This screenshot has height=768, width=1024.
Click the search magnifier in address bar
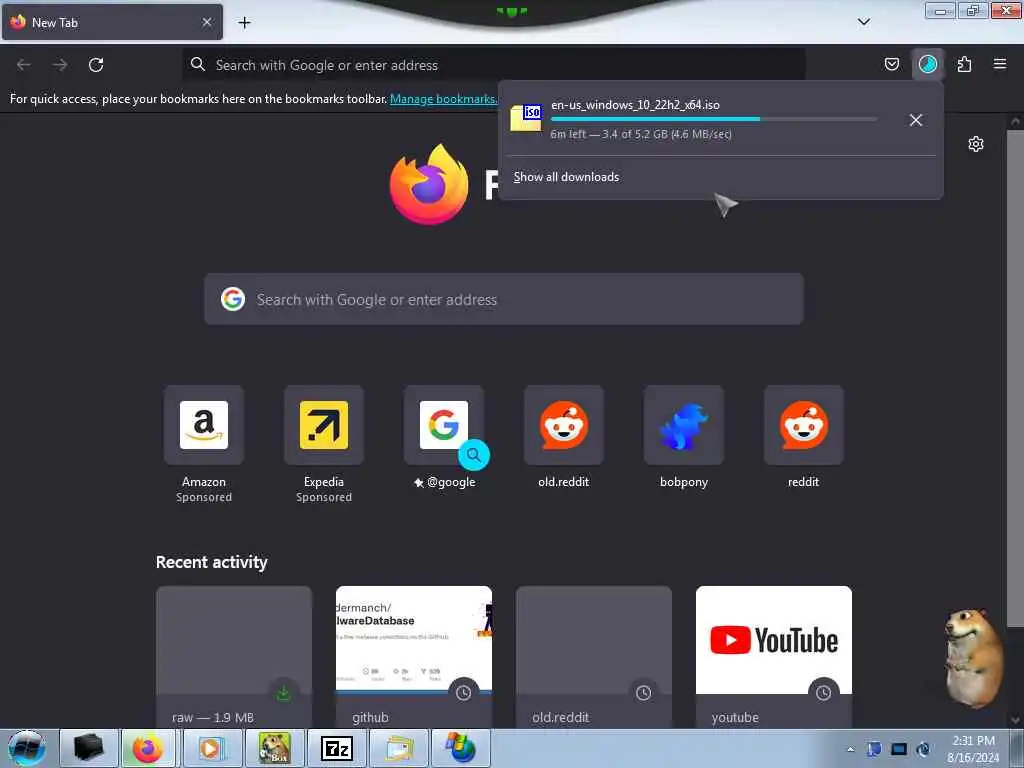coord(198,64)
